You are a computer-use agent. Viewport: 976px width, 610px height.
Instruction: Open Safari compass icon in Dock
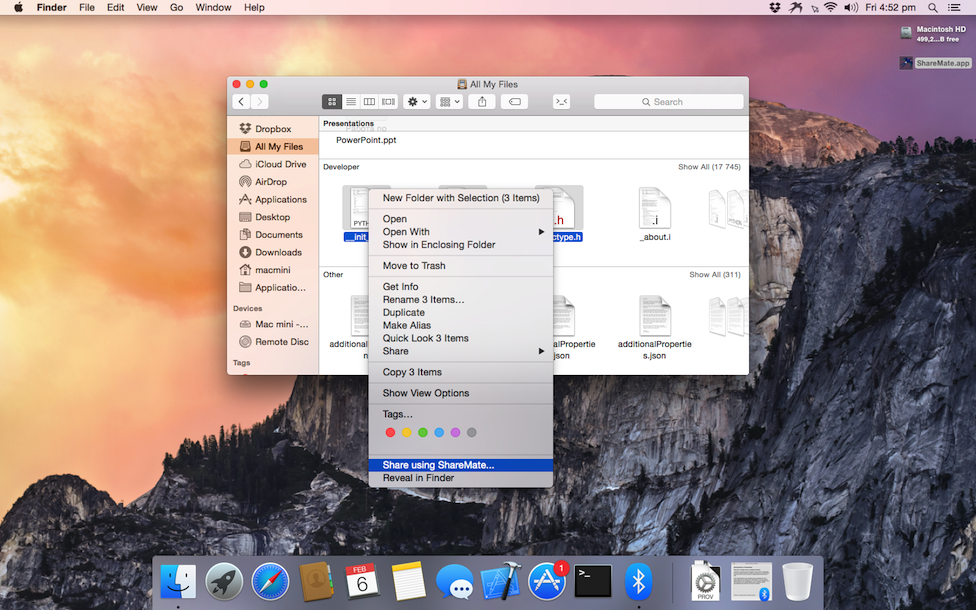coord(270,582)
